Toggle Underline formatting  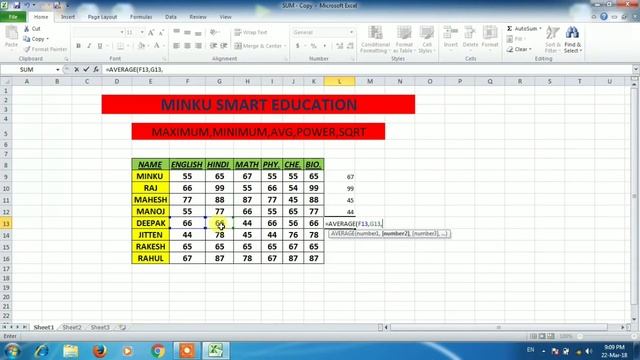100,46
